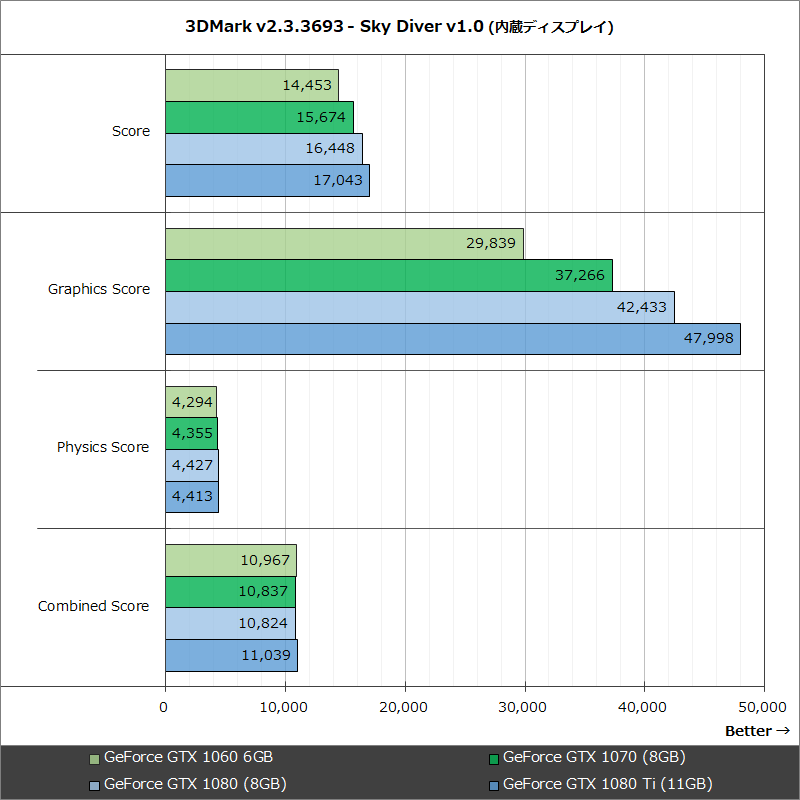Click the Physics Score value 4,427
The image size is (800, 800).
[192, 465]
